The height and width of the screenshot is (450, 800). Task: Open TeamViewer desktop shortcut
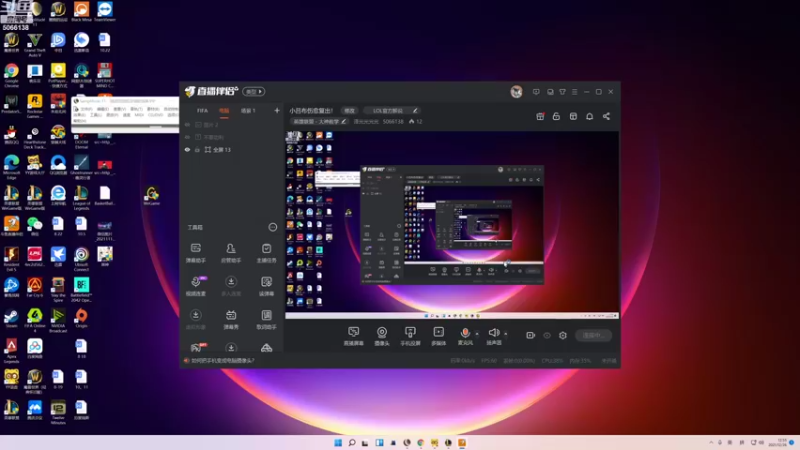pos(105,11)
